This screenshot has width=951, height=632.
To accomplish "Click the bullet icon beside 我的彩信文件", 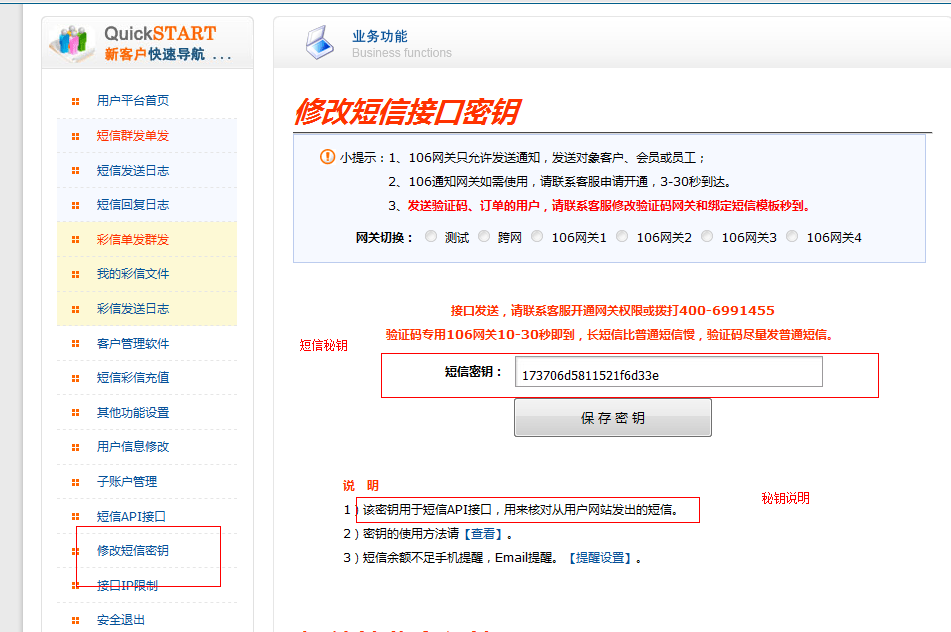I will [x=75, y=274].
